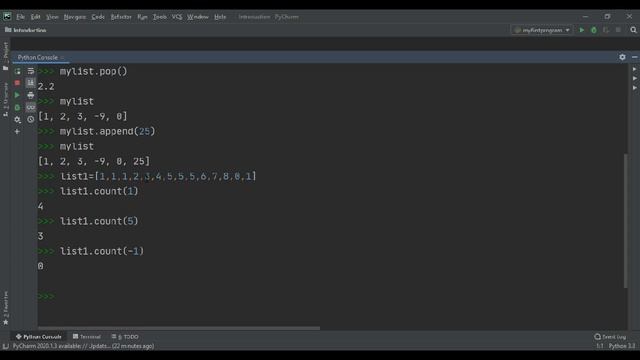The height and width of the screenshot is (360, 640).
Task: Open the View menu
Action: point(52,17)
